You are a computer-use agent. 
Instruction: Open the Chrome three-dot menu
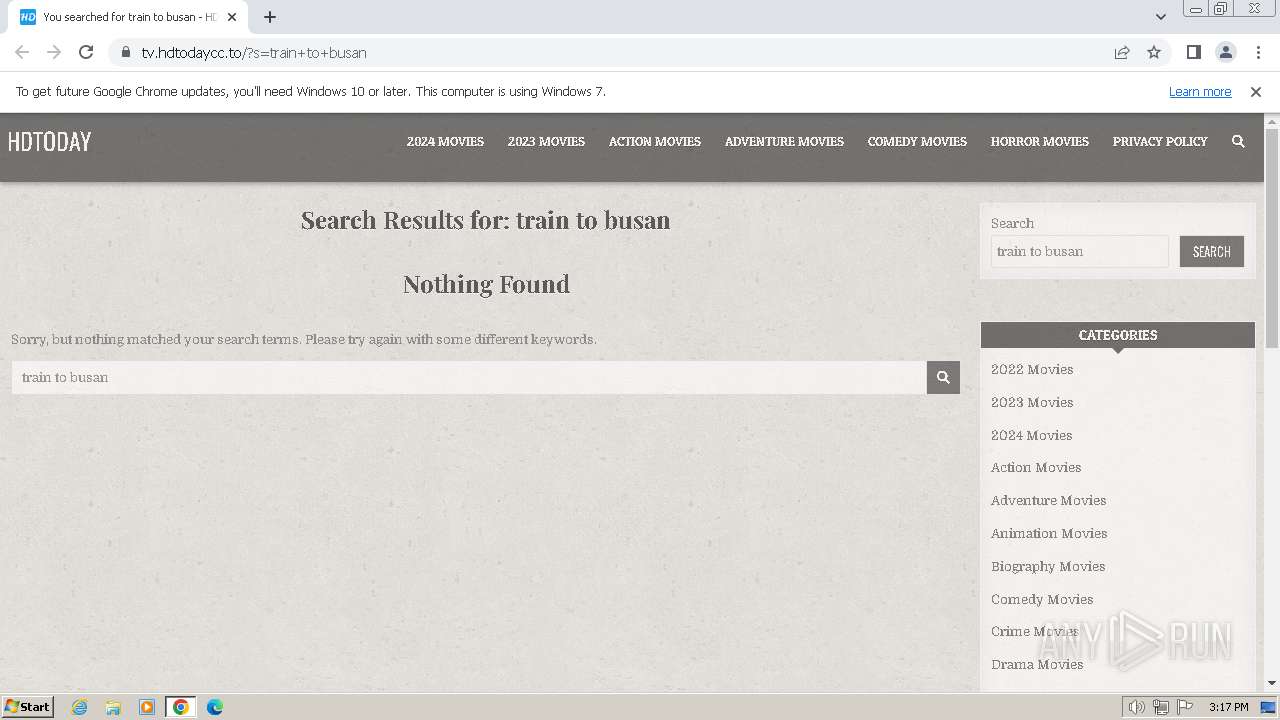pos(1258,52)
